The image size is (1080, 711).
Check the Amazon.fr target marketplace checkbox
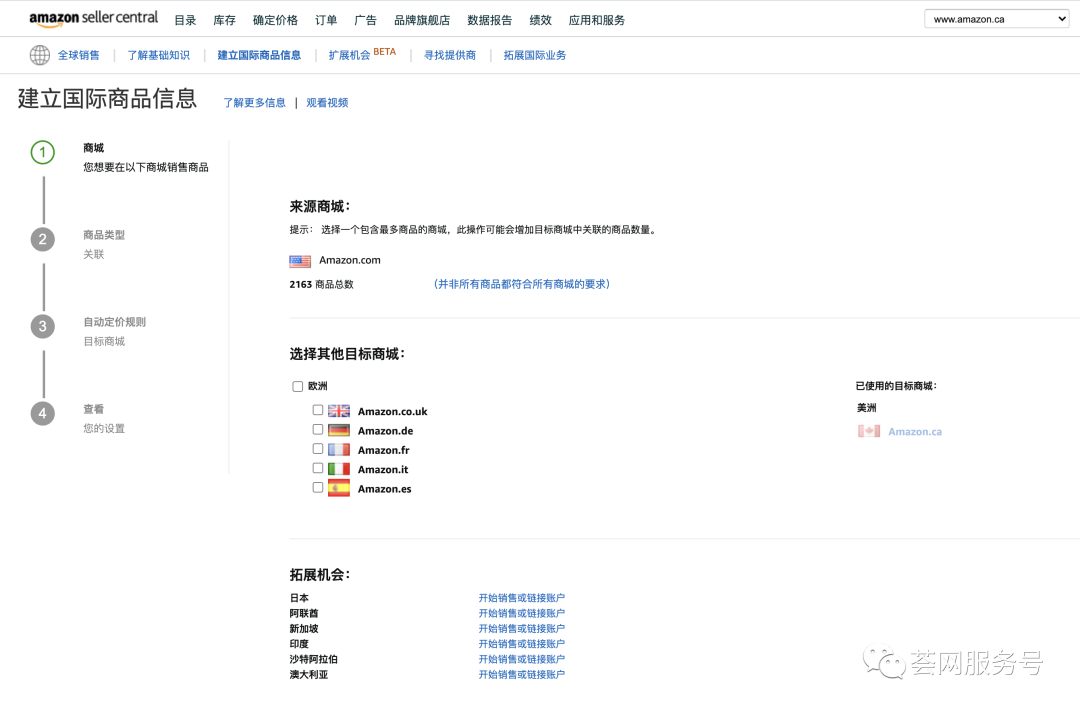click(x=317, y=449)
